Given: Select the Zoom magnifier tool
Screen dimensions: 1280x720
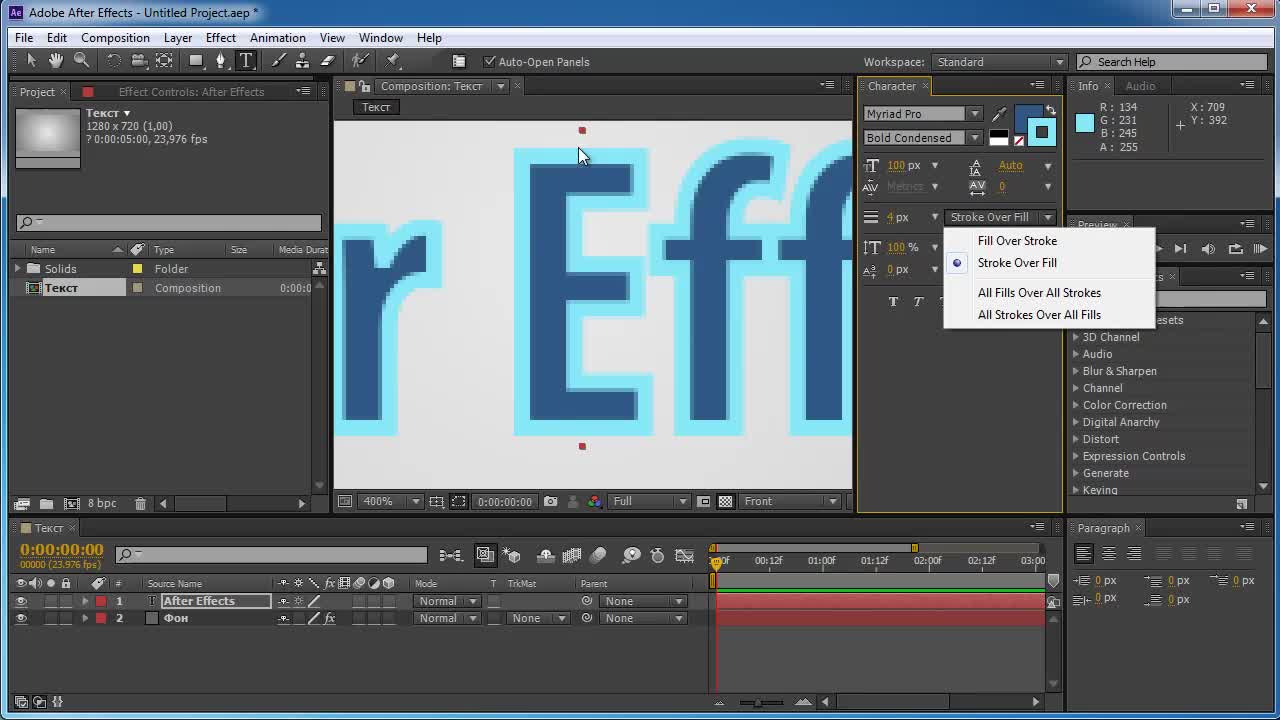Looking at the screenshot, I should tap(81, 61).
